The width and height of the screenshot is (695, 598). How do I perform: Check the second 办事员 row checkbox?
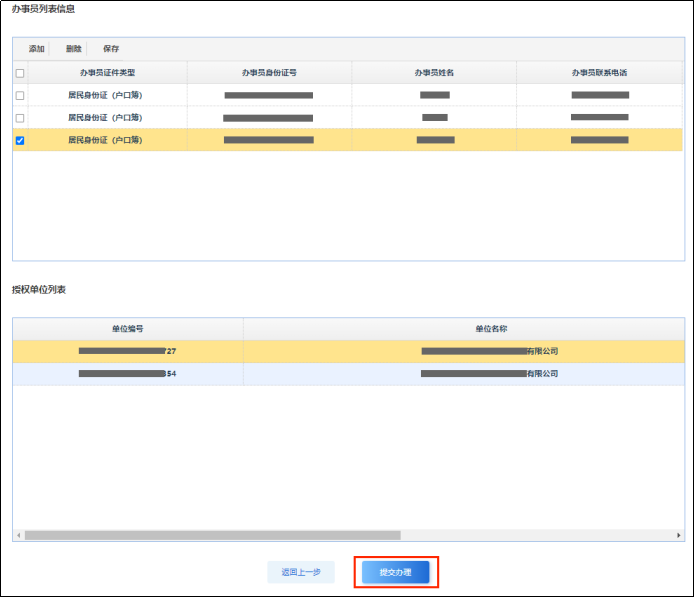20,118
